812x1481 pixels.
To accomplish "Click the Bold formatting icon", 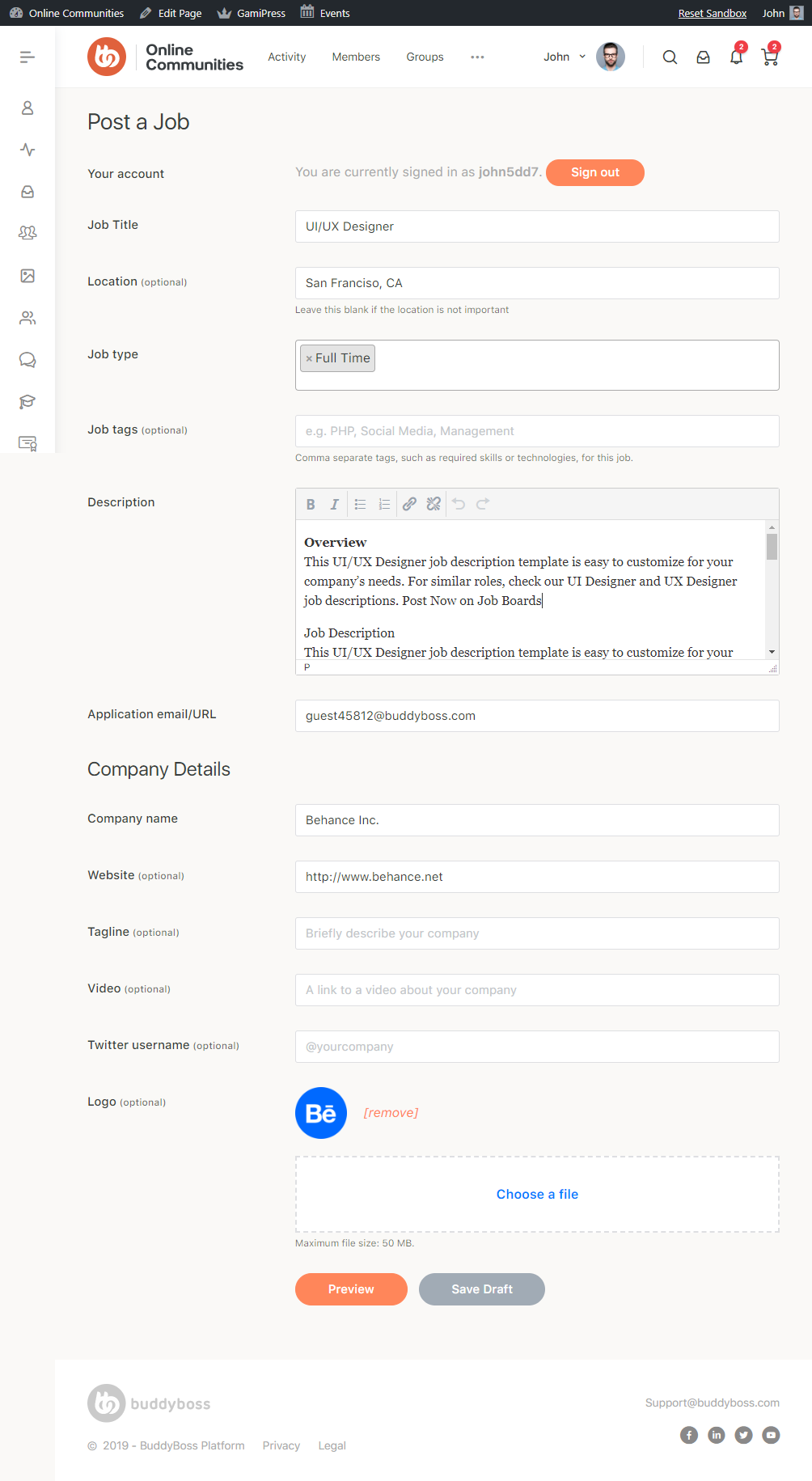I will click(311, 504).
